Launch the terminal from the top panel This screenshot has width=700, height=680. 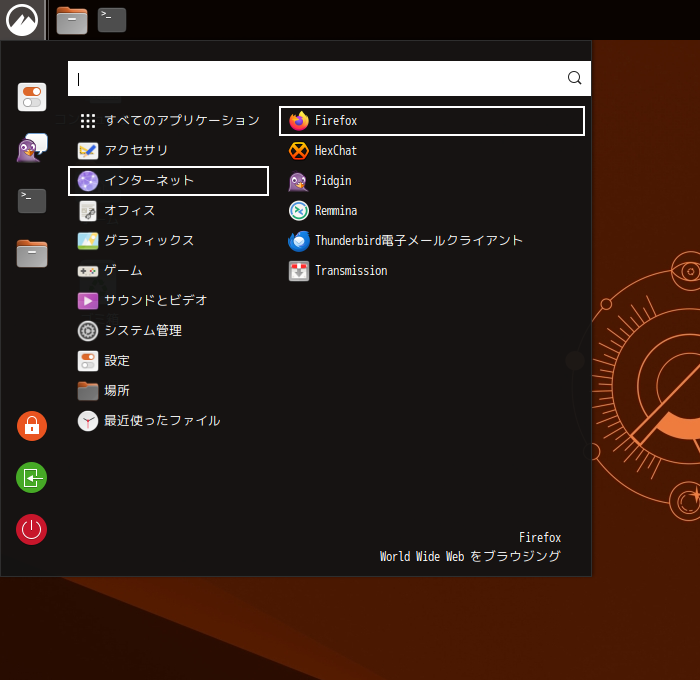pos(112,20)
